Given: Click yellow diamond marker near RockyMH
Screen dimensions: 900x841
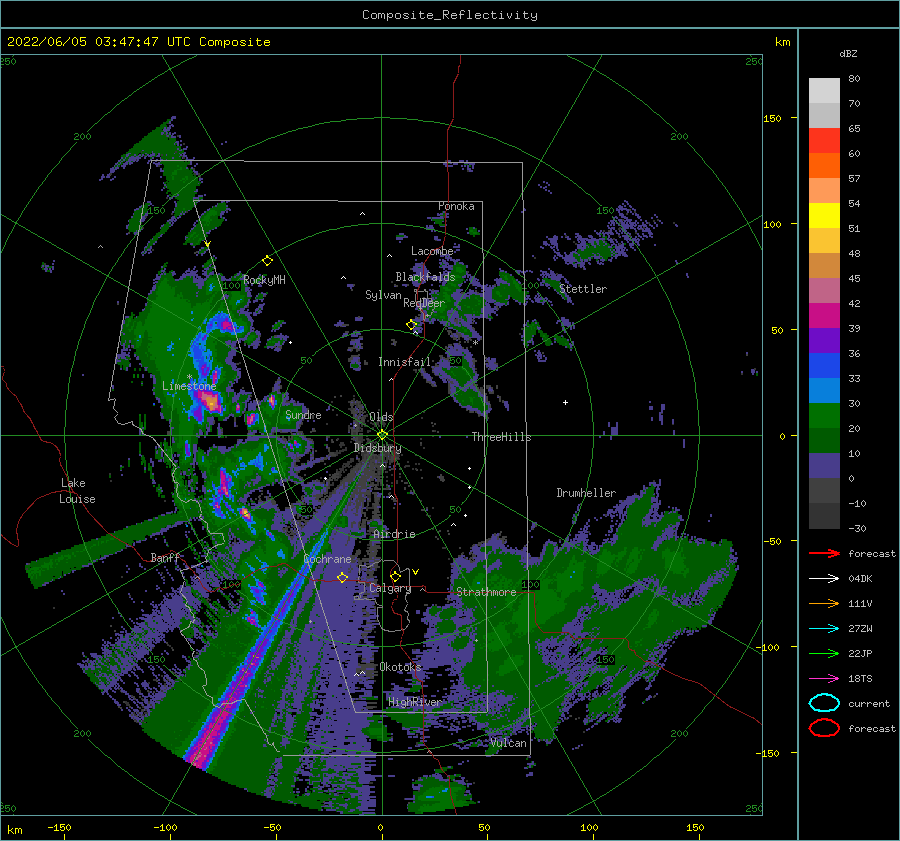Looking at the screenshot, I should [x=267, y=261].
